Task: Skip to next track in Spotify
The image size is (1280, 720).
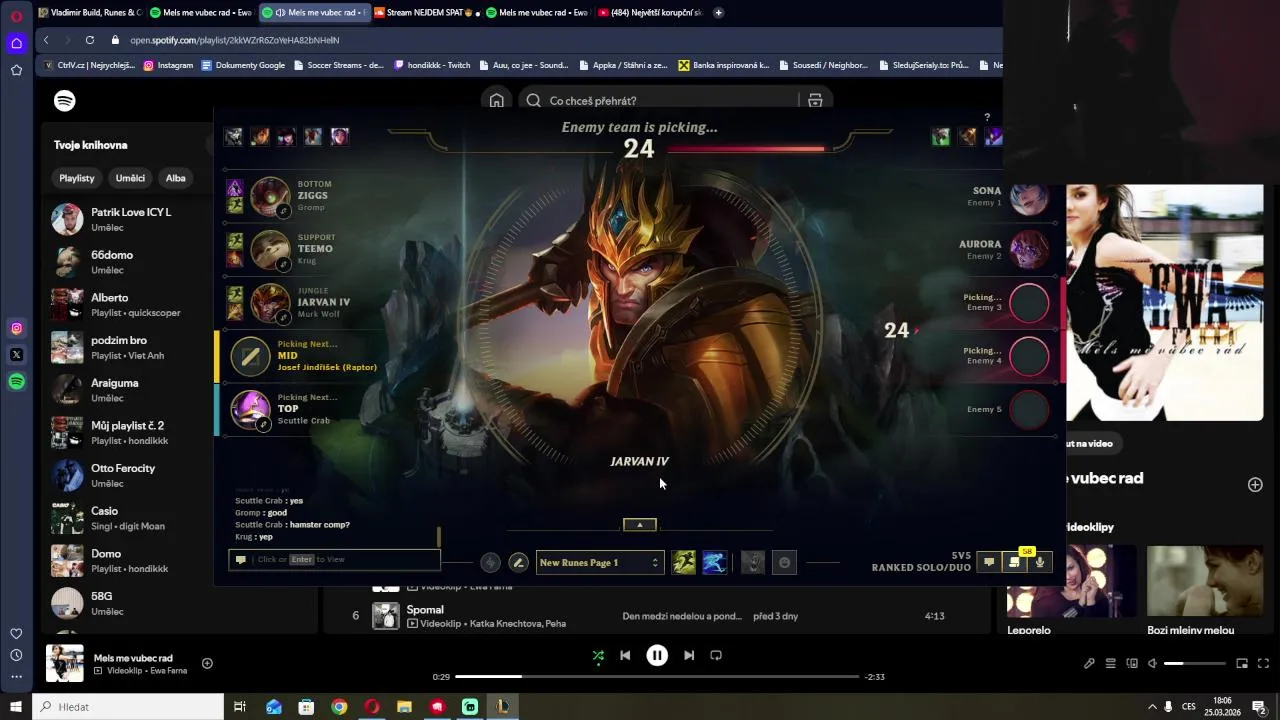Action: 689,656
